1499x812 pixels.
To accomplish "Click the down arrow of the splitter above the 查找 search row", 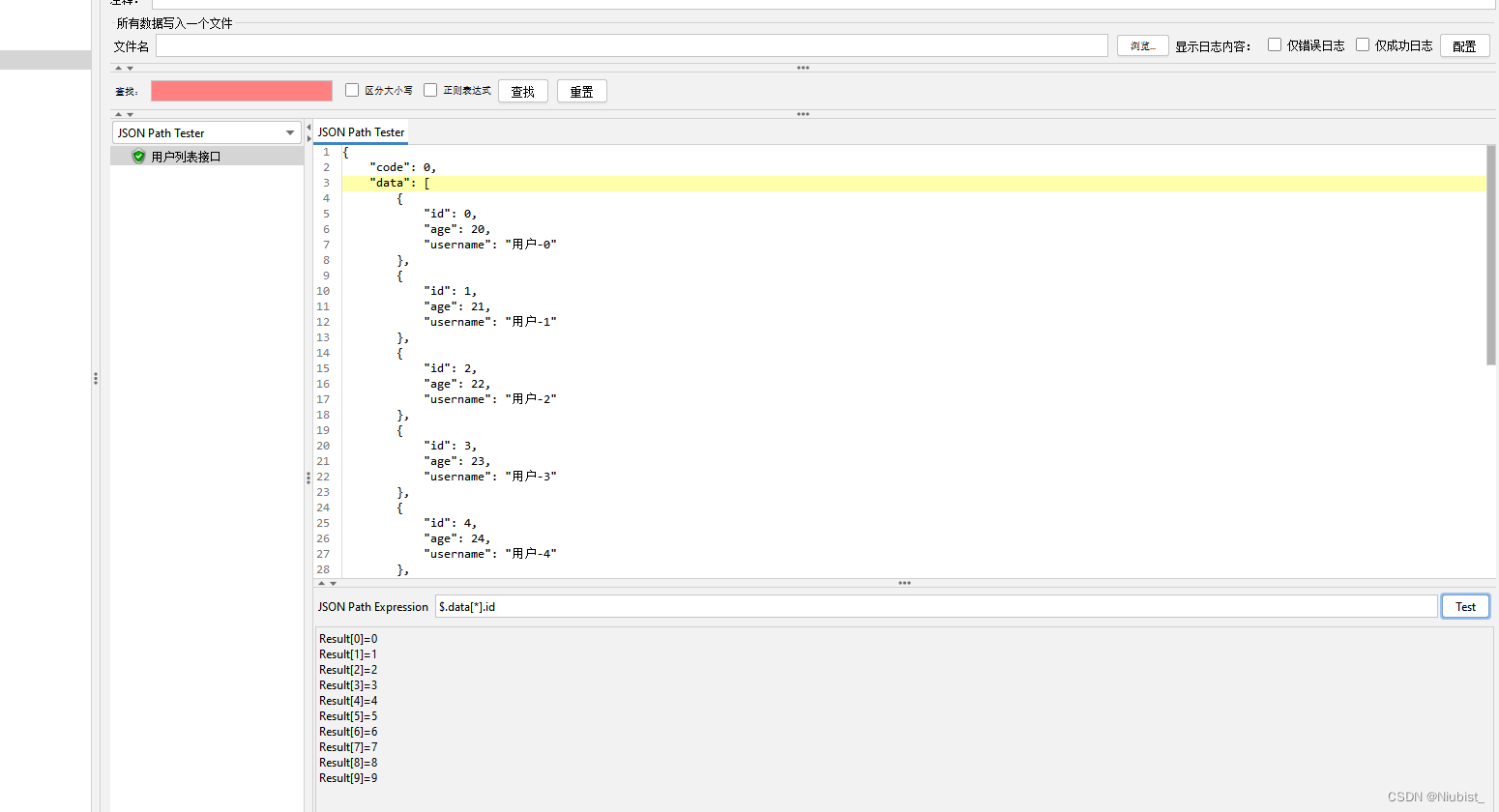I will (130, 69).
